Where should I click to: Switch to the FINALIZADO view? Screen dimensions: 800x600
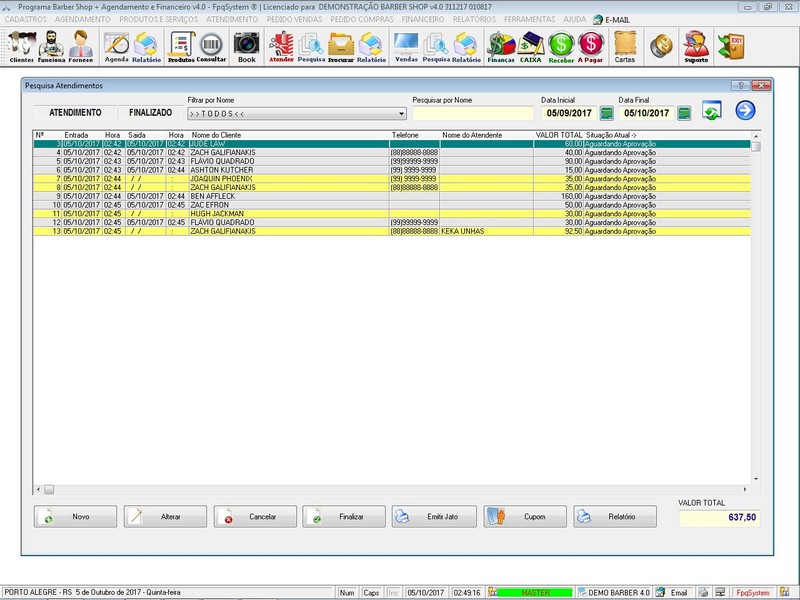click(x=150, y=113)
